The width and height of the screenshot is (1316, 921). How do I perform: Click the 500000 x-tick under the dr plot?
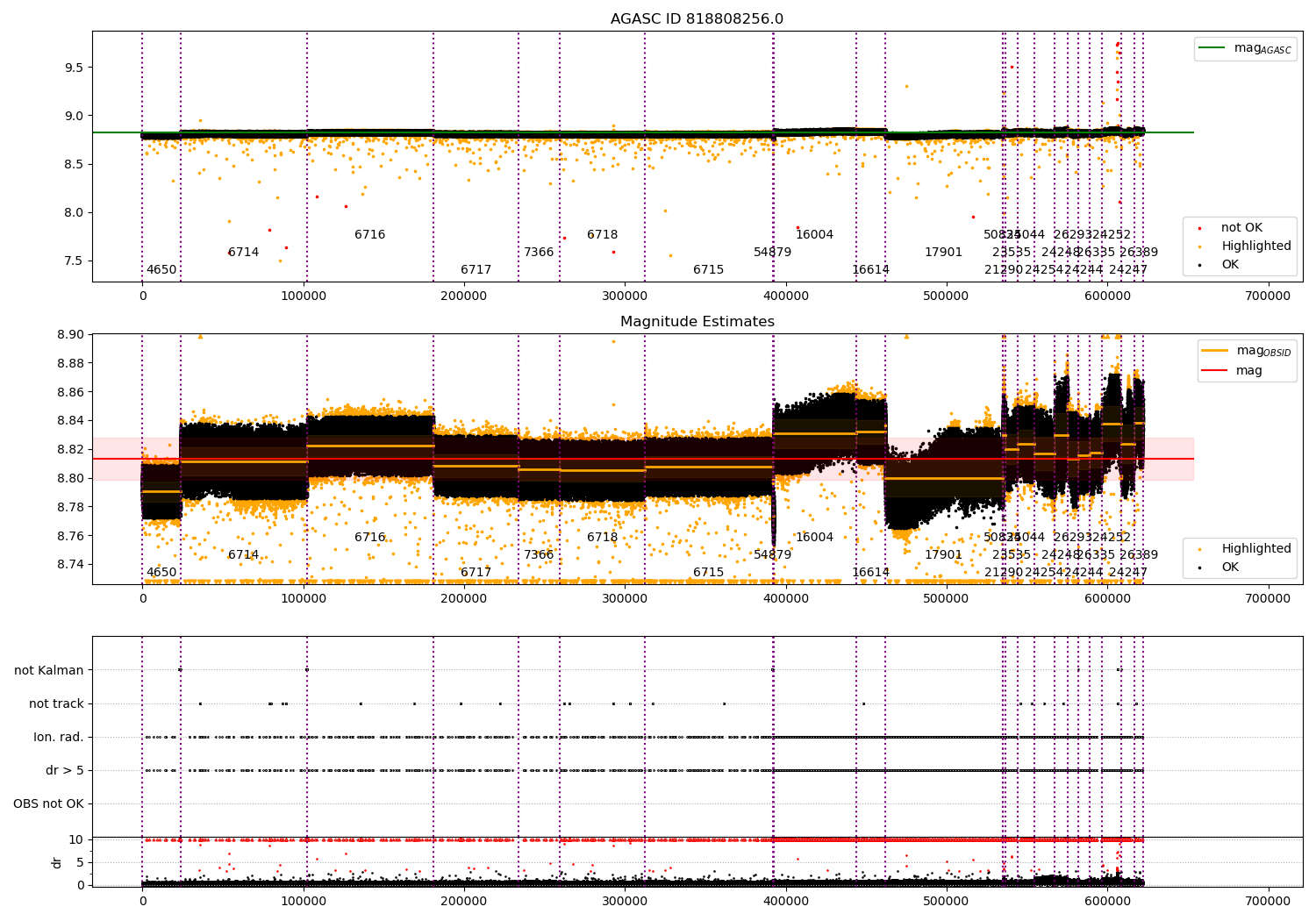pos(947,902)
